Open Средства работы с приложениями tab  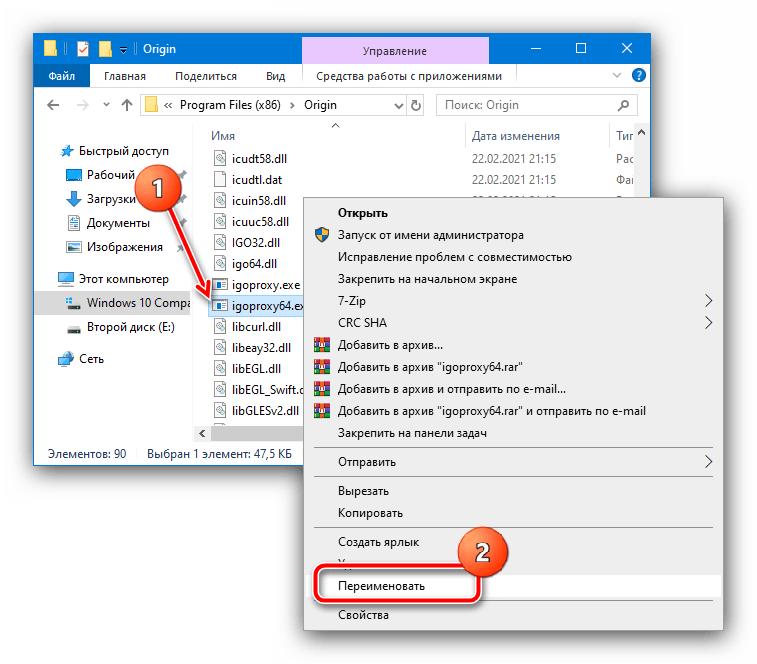[409, 76]
